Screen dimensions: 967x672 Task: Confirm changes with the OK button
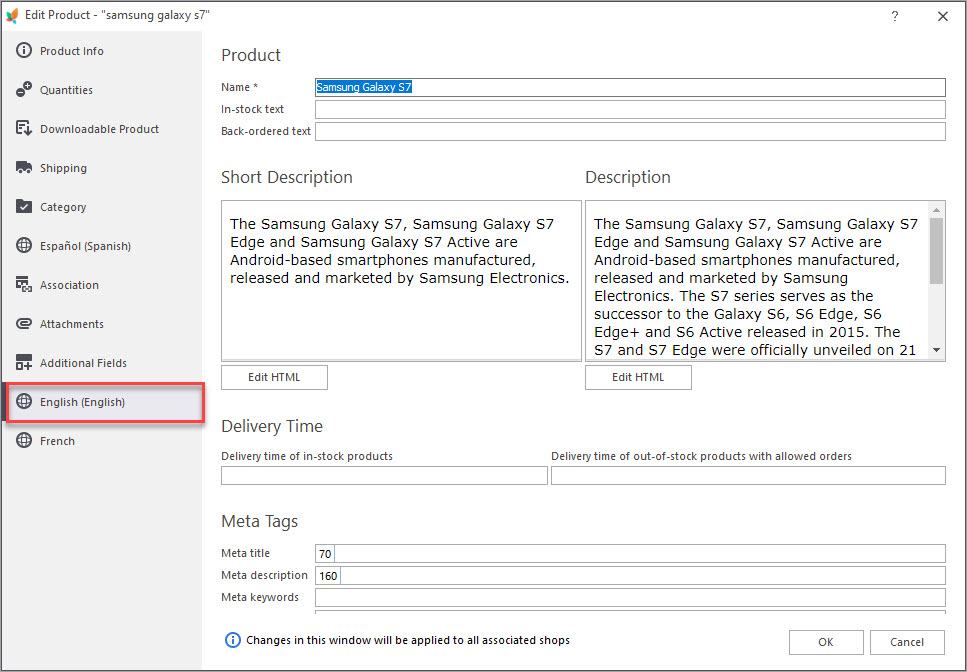tap(826, 642)
